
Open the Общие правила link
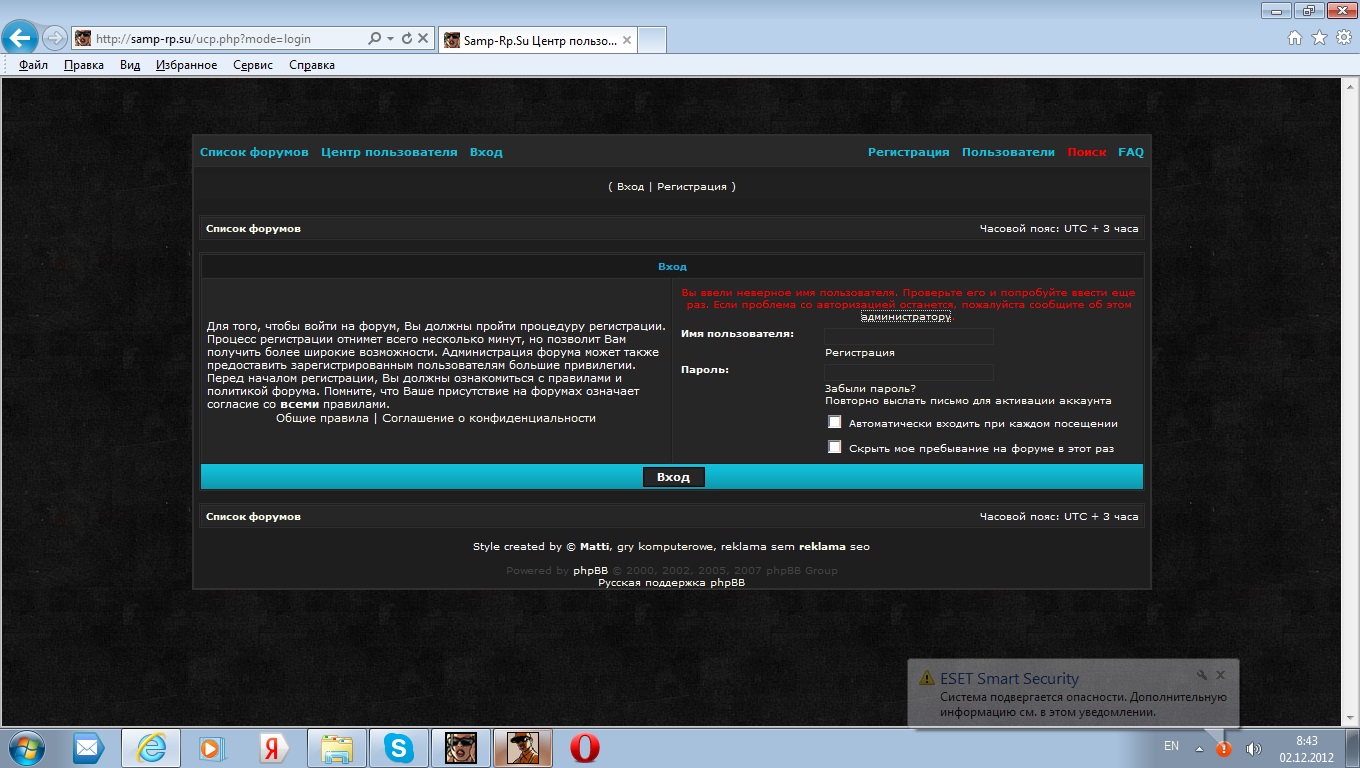[322, 418]
